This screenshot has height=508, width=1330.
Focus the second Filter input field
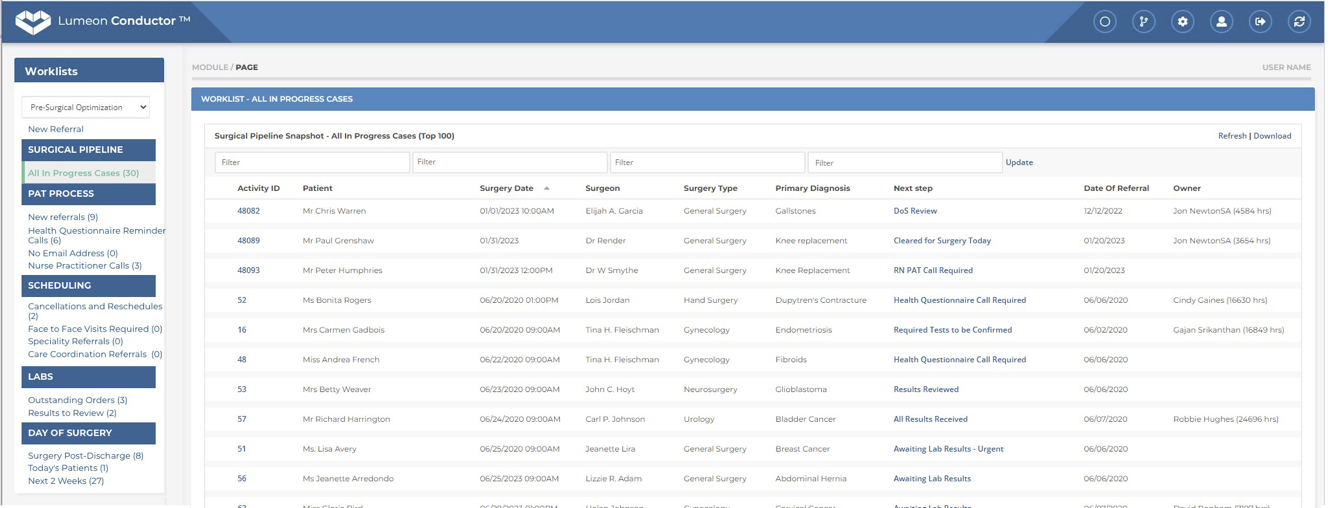click(x=511, y=163)
